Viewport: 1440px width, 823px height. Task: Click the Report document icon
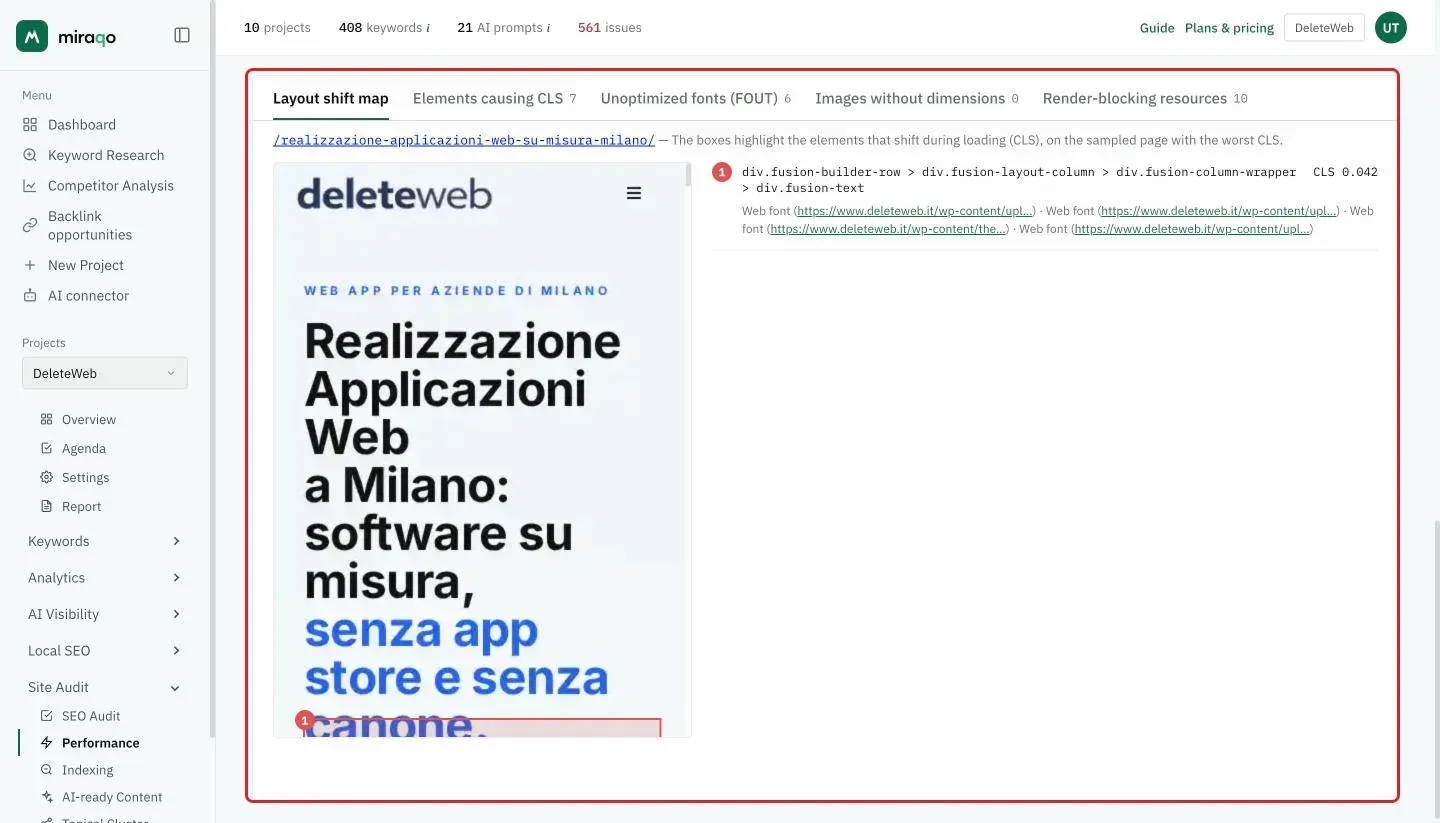tap(46, 506)
